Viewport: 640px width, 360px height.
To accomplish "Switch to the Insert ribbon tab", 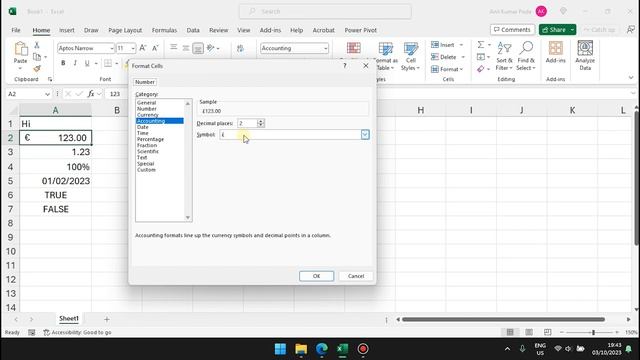I will pos(67,30).
